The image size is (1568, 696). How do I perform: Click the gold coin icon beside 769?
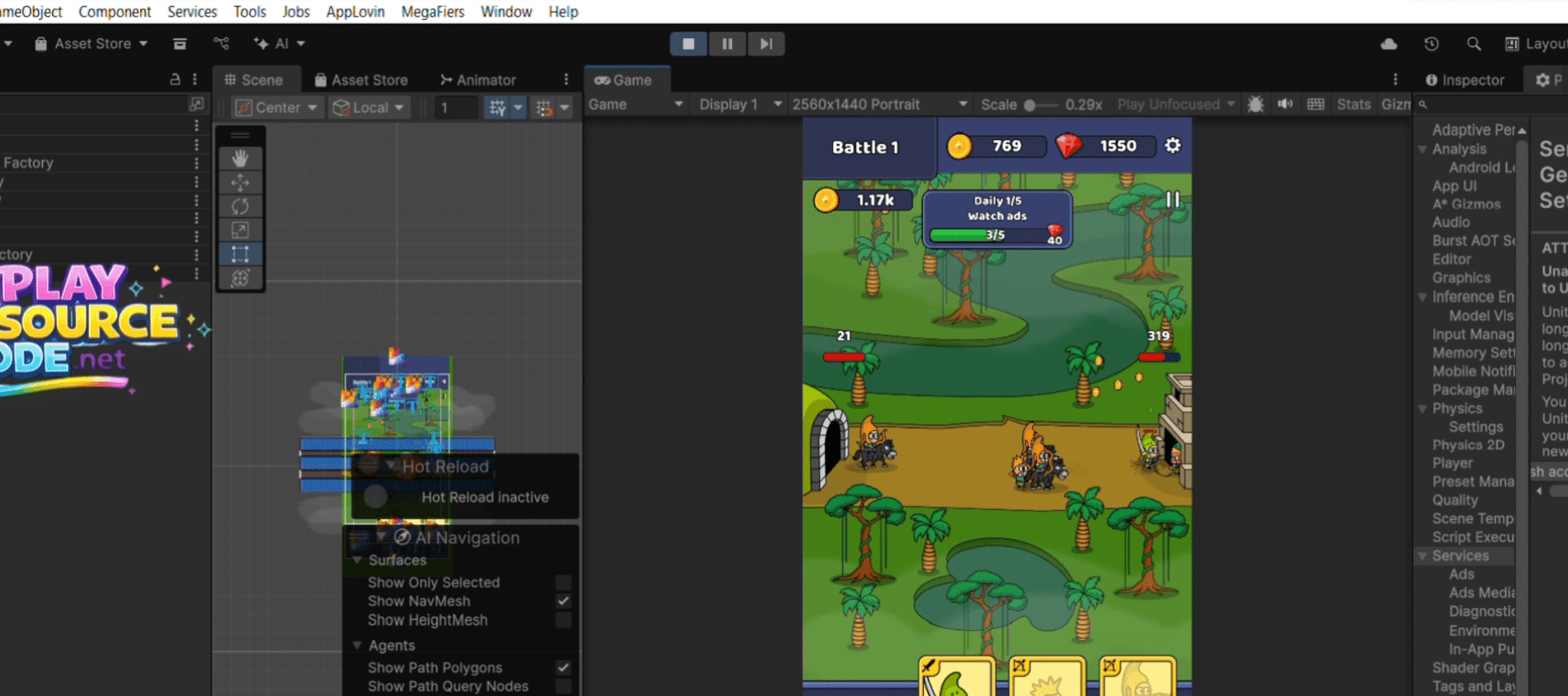click(959, 145)
